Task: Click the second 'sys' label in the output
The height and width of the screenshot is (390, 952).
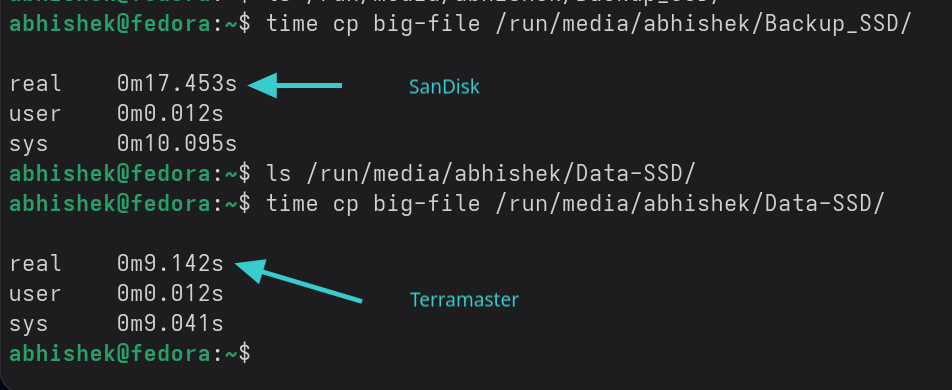Action: tap(29, 324)
